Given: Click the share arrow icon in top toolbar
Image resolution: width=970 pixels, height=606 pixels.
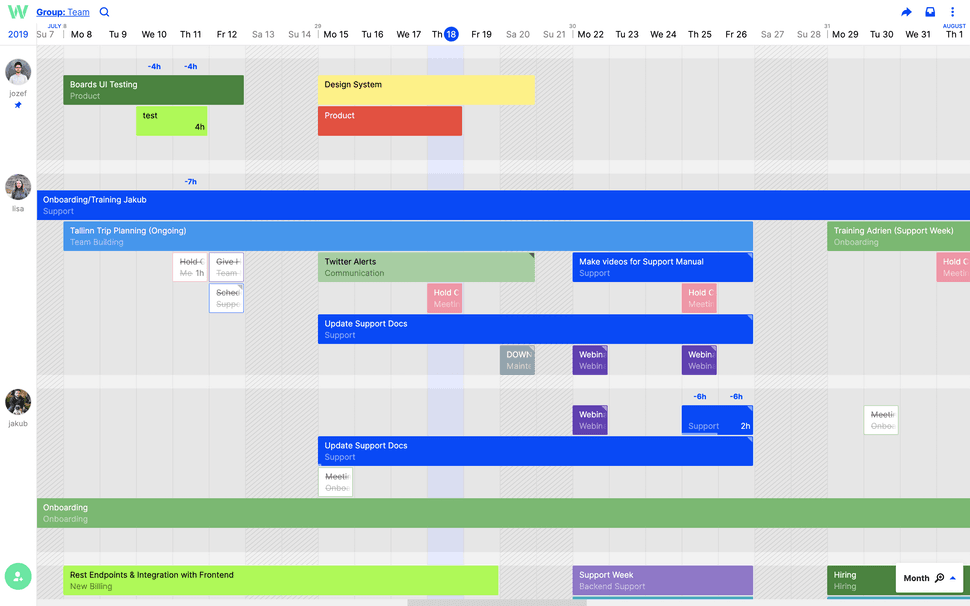Looking at the screenshot, I should [x=905, y=11].
